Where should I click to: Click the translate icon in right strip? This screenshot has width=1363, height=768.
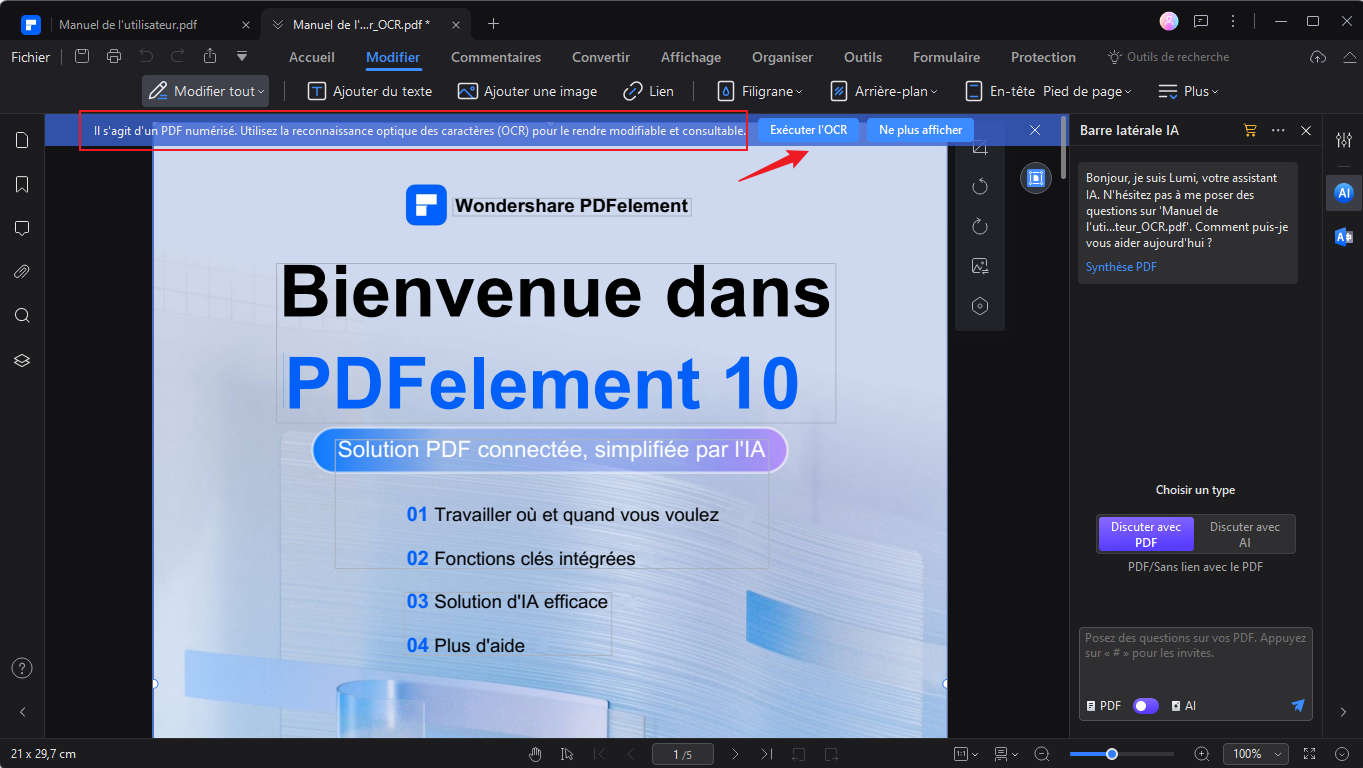click(1343, 237)
